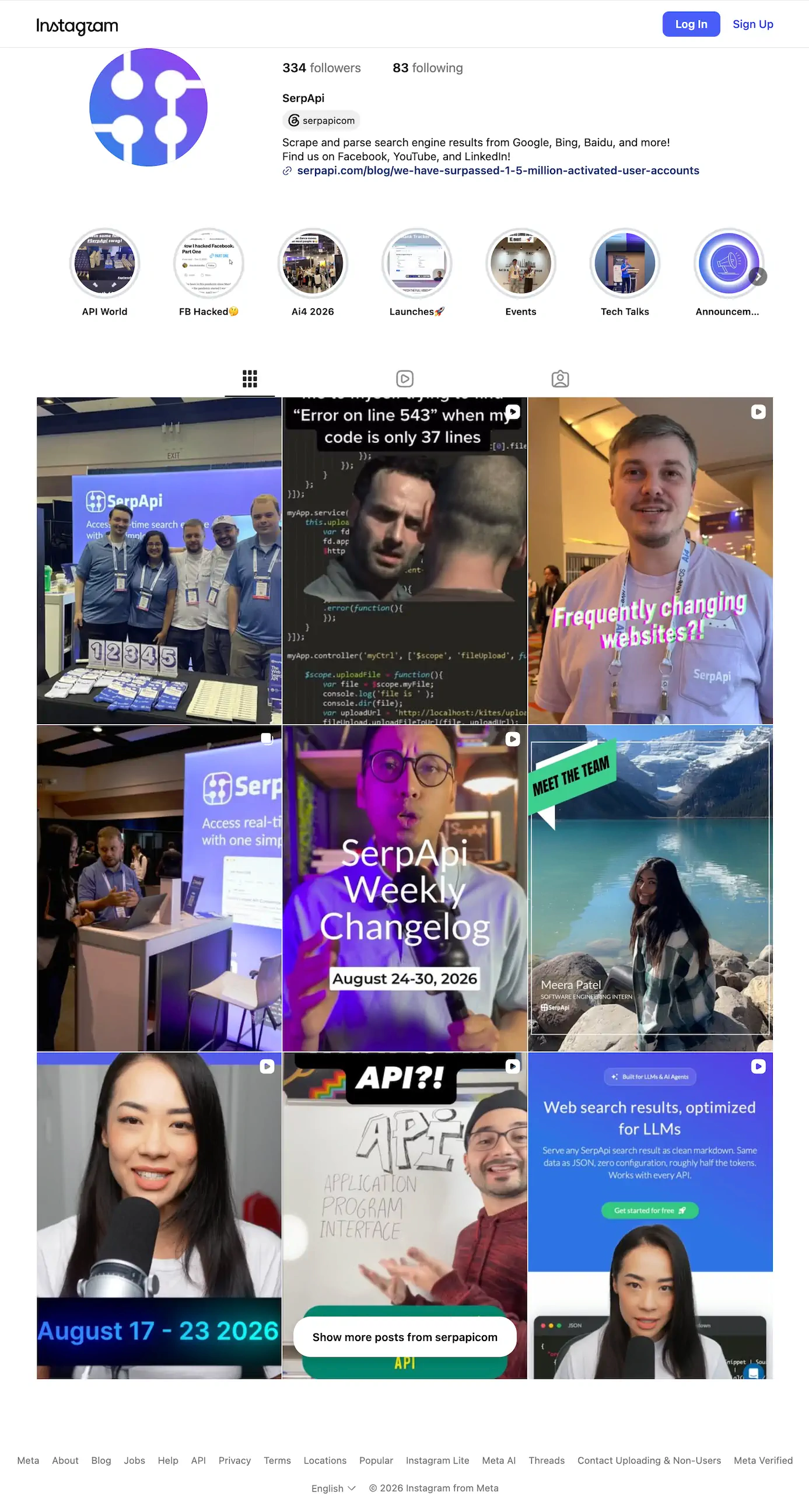This screenshot has height=1512, width=809.
Task: Show more posts from serpapicom
Action: point(405,1336)
